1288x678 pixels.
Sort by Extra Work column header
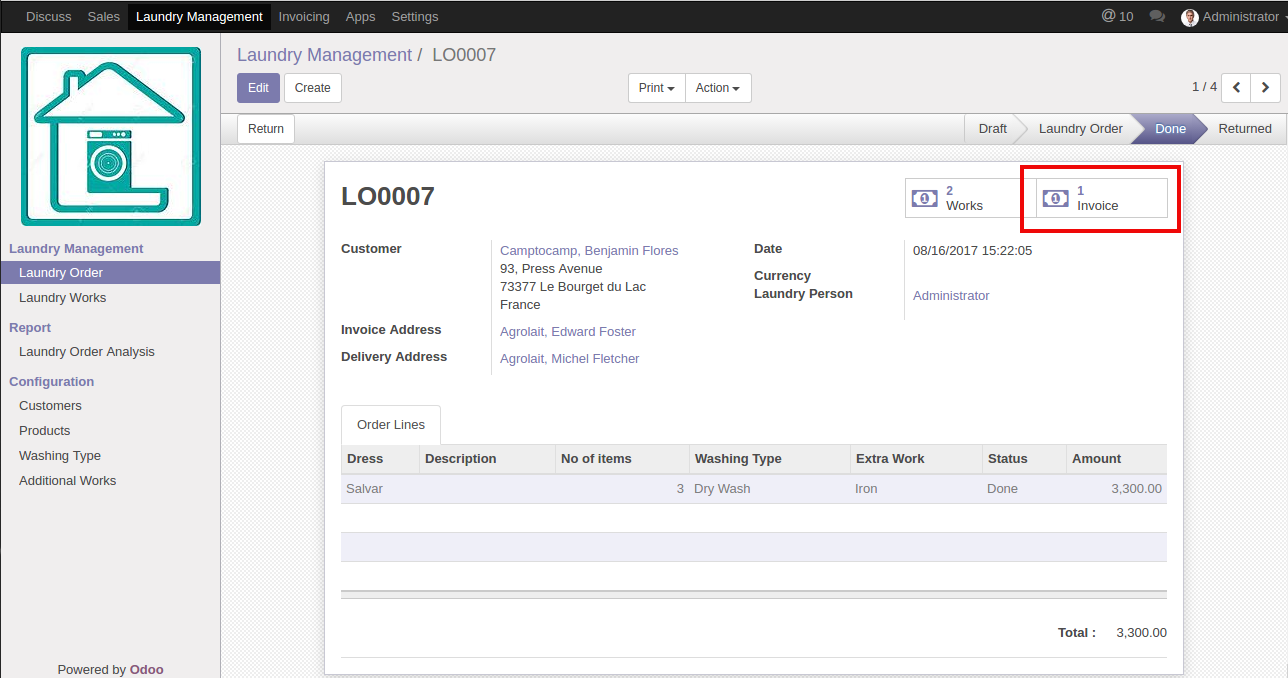click(916, 459)
